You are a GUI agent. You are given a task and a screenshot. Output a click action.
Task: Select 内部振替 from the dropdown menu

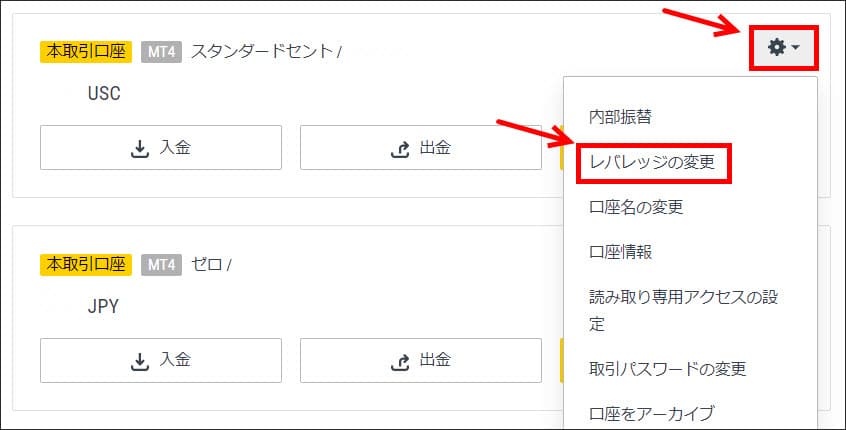coord(620,116)
